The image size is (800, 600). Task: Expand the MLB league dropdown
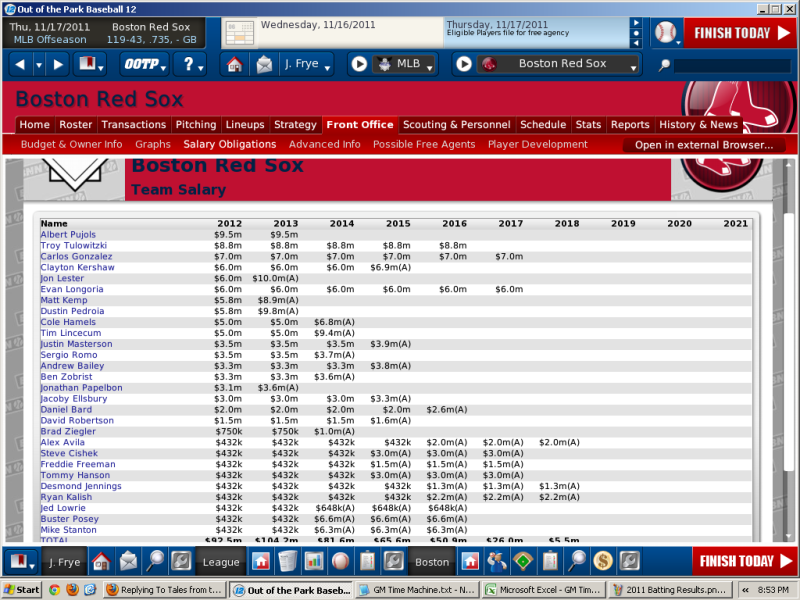pos(405,64)
